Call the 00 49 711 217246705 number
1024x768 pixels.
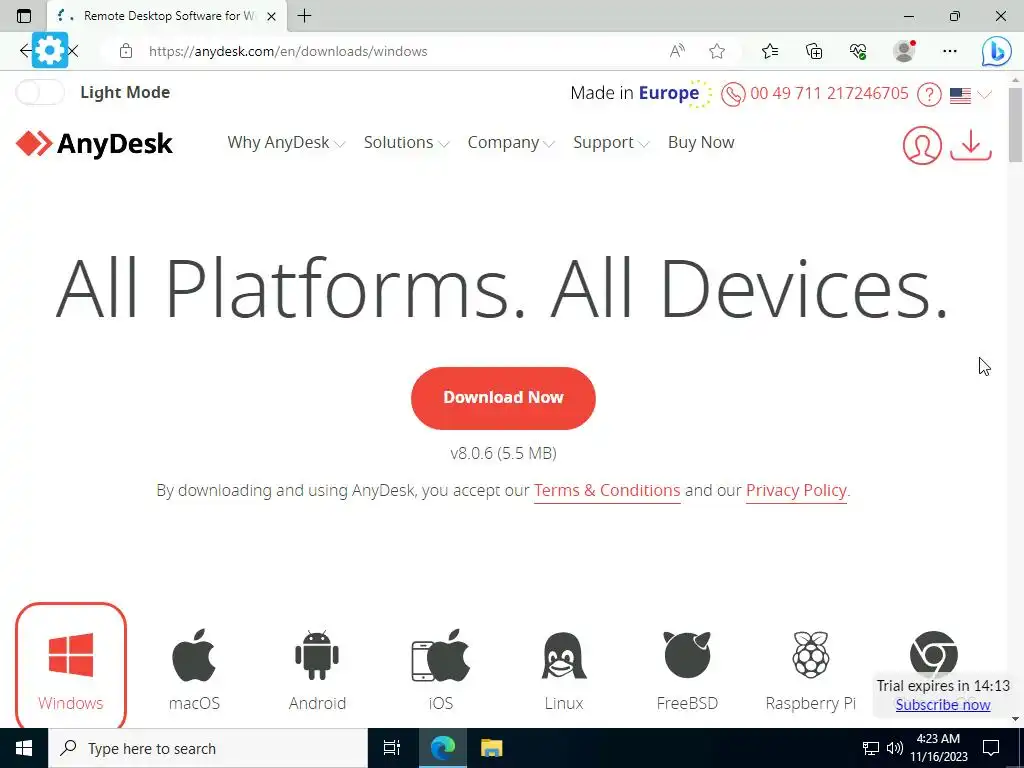829,93
